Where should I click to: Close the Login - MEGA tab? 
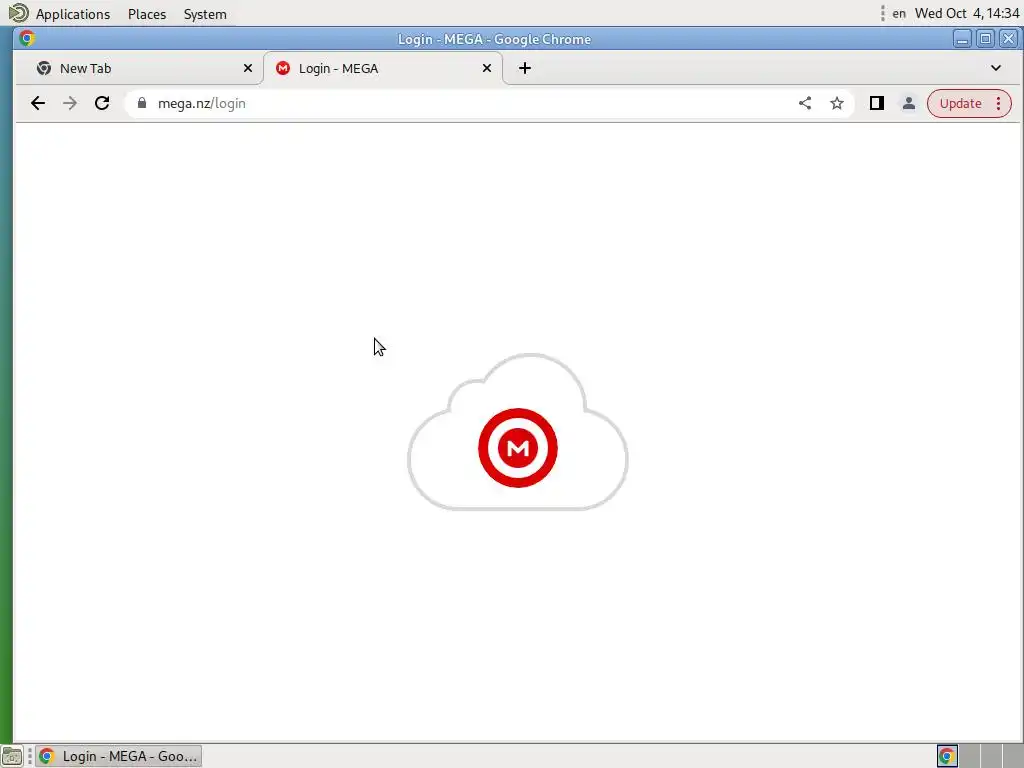487,68
